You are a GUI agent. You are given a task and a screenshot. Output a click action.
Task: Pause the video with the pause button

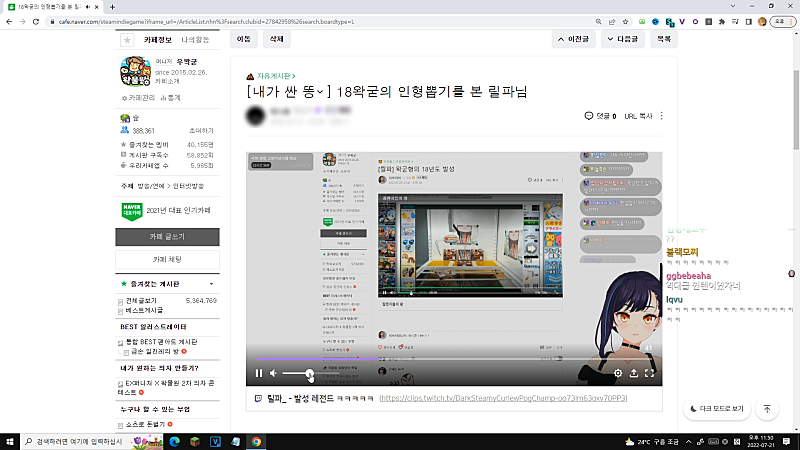click(259, 373)
